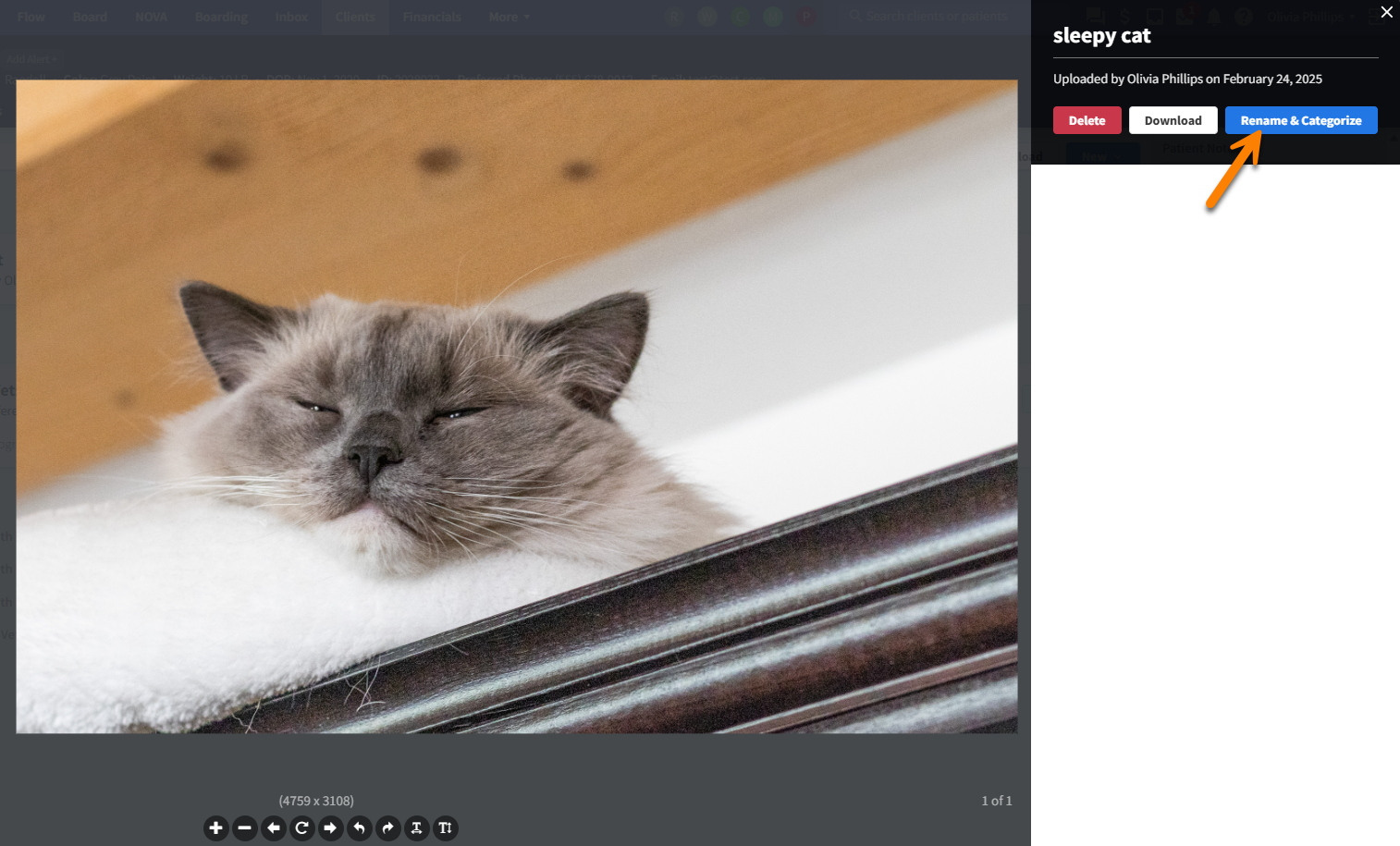Zoom out with the minus icon
This screenshot has height=846, width=1400.
pyautogui.click(x=245, y=828)
